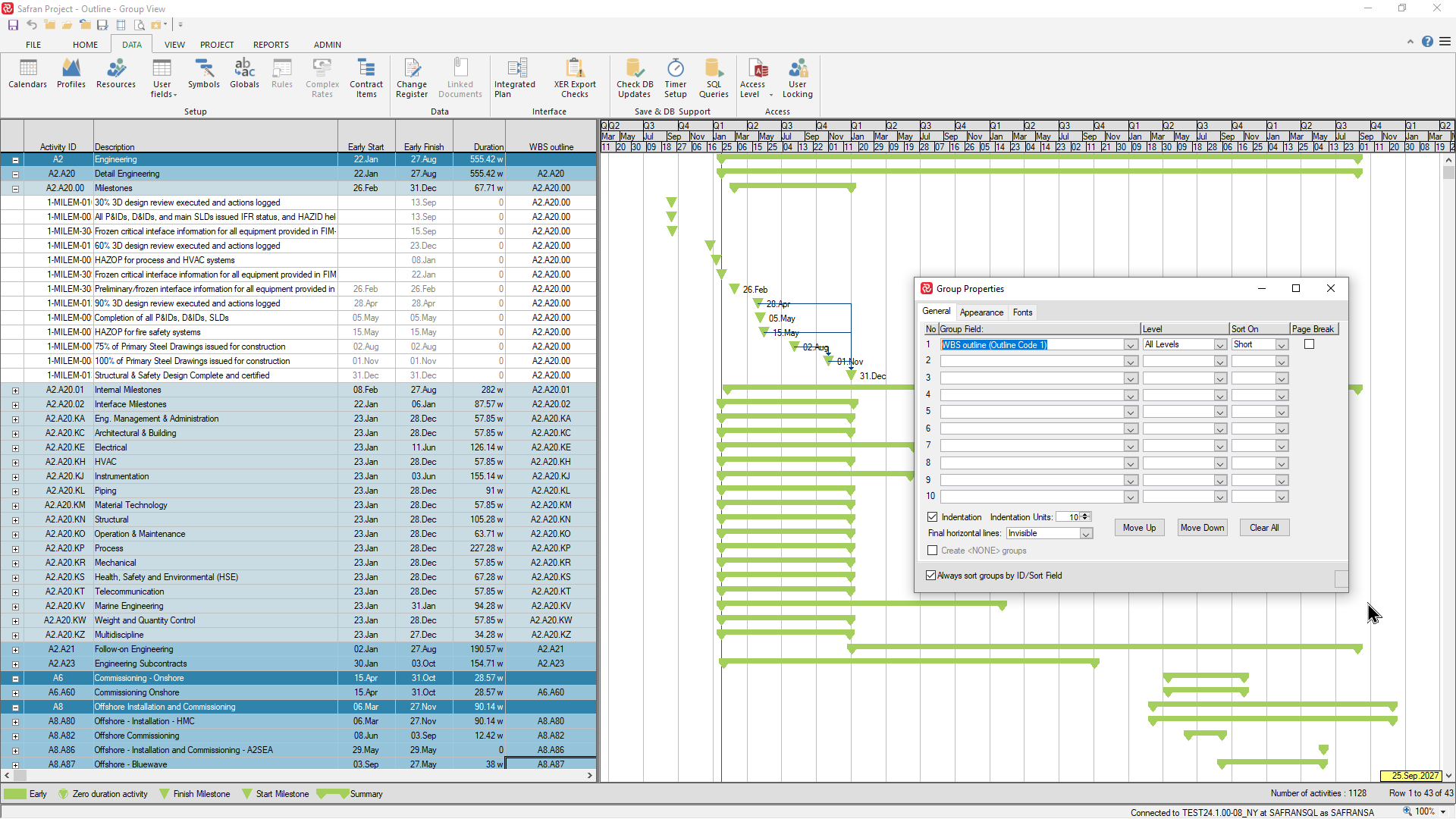Switch to the Appearance tab

pyautogui.click(x=981, y=312)
